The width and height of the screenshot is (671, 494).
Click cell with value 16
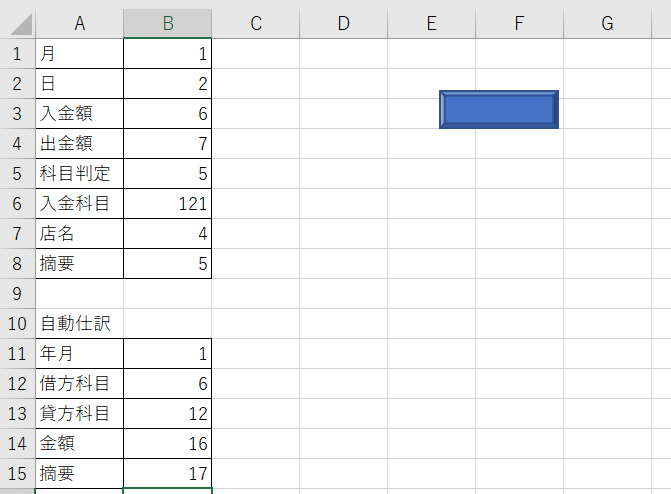pyautogui.click(x=167, y=444)
